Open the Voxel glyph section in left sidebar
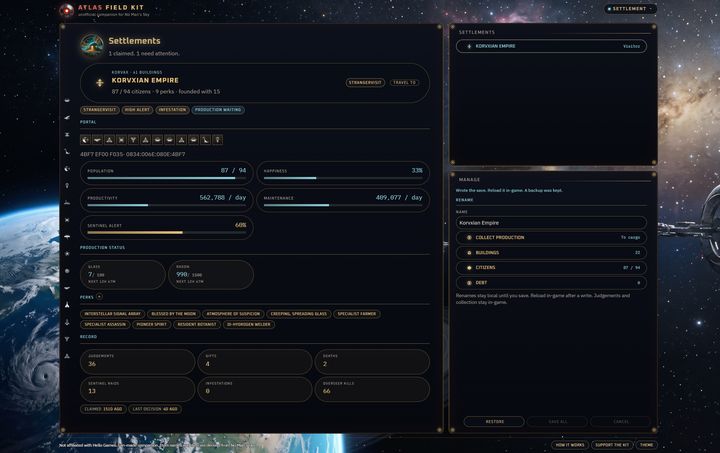 [67, 271]
